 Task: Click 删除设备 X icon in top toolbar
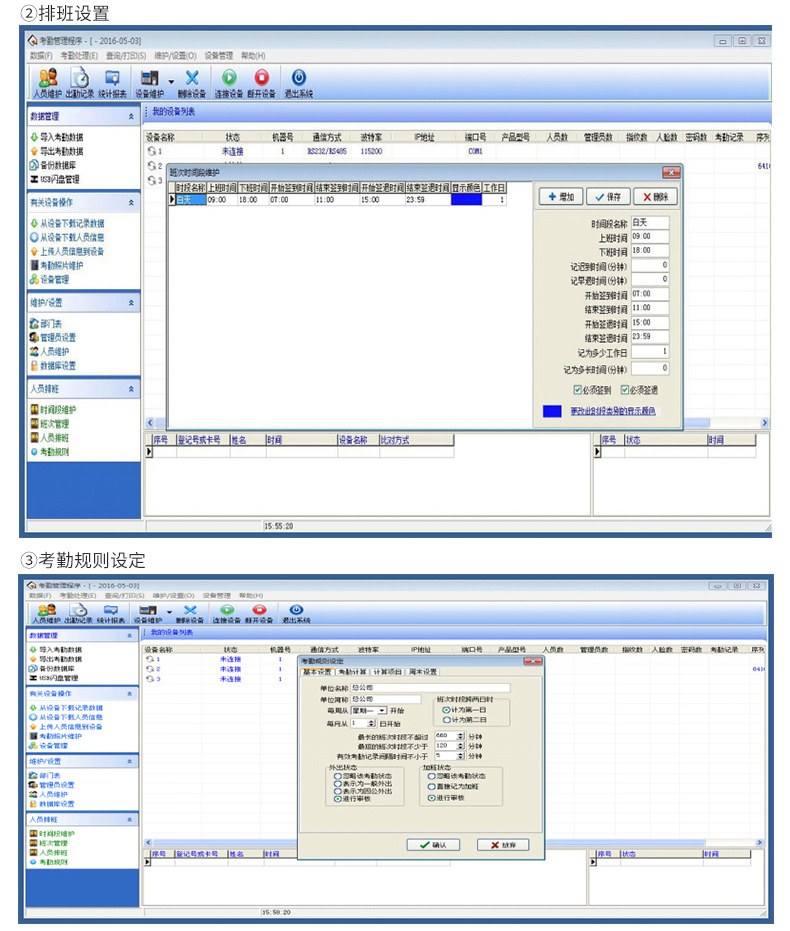pos(191,82)
